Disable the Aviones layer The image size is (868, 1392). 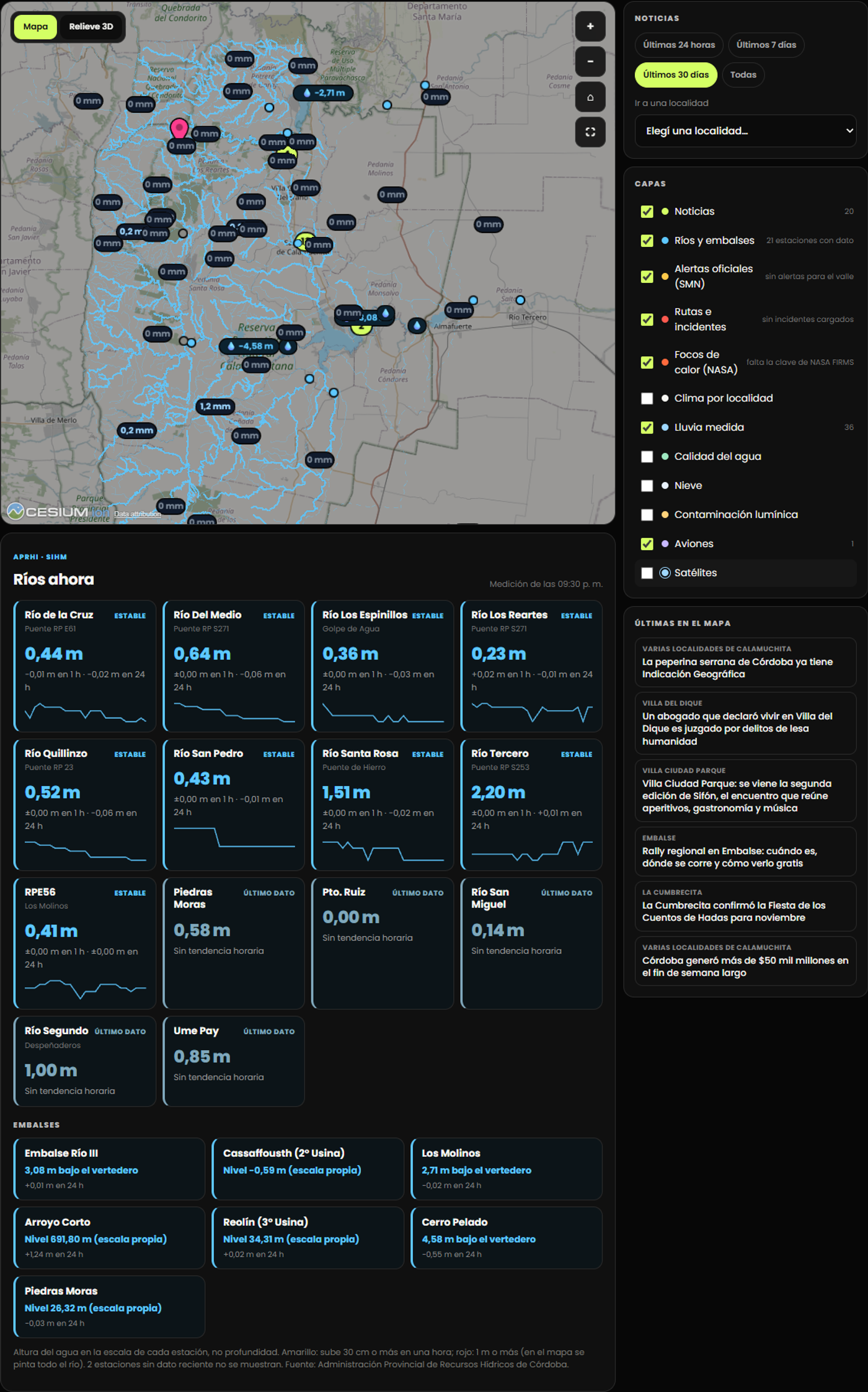click(x=647, y=544)
